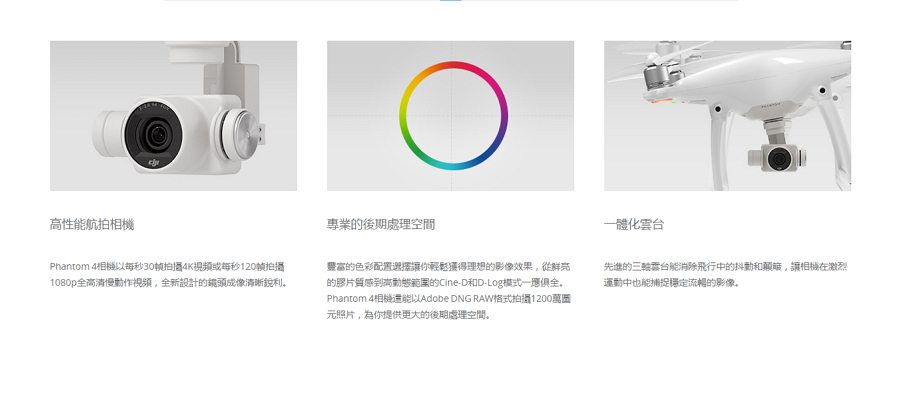Click the Adobe DNG RAW description paragraph
The width and height of the screenshot is (900, 400).
(449, 290)
